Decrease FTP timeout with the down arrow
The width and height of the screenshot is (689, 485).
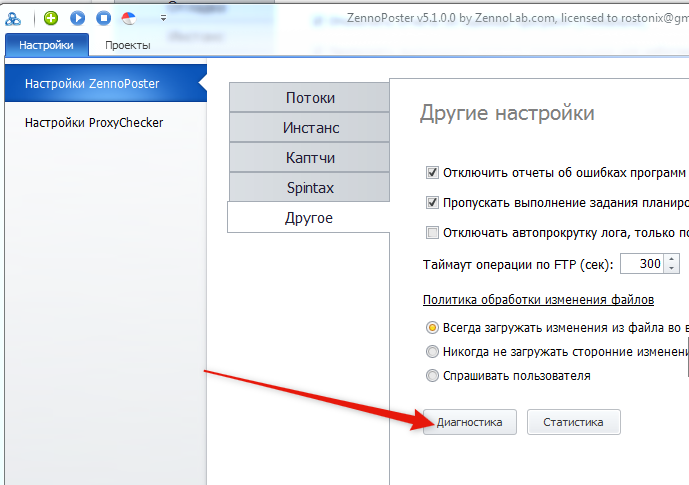tap(671, 268)
